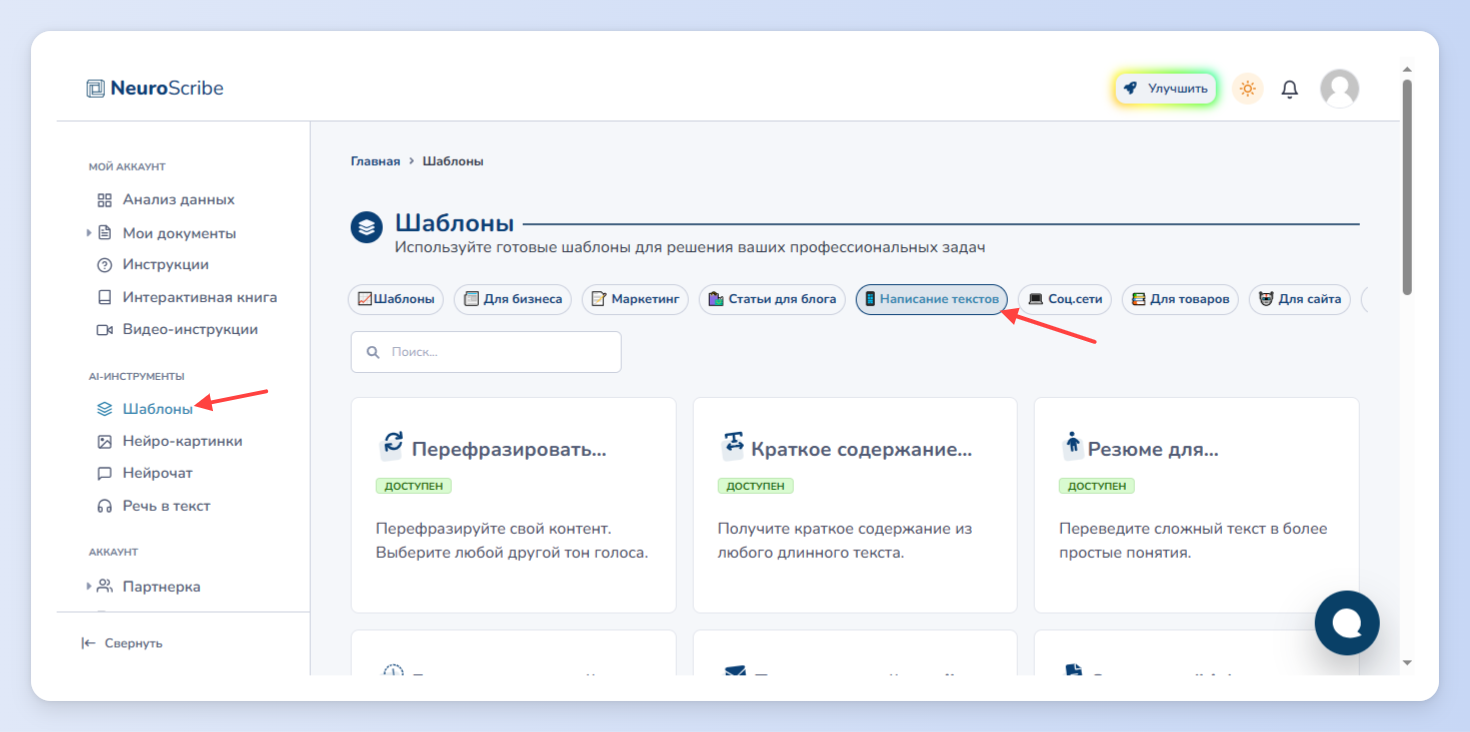
Task: Click the Шаблоны layers icon in sidebar
Action: coord(104,409)
